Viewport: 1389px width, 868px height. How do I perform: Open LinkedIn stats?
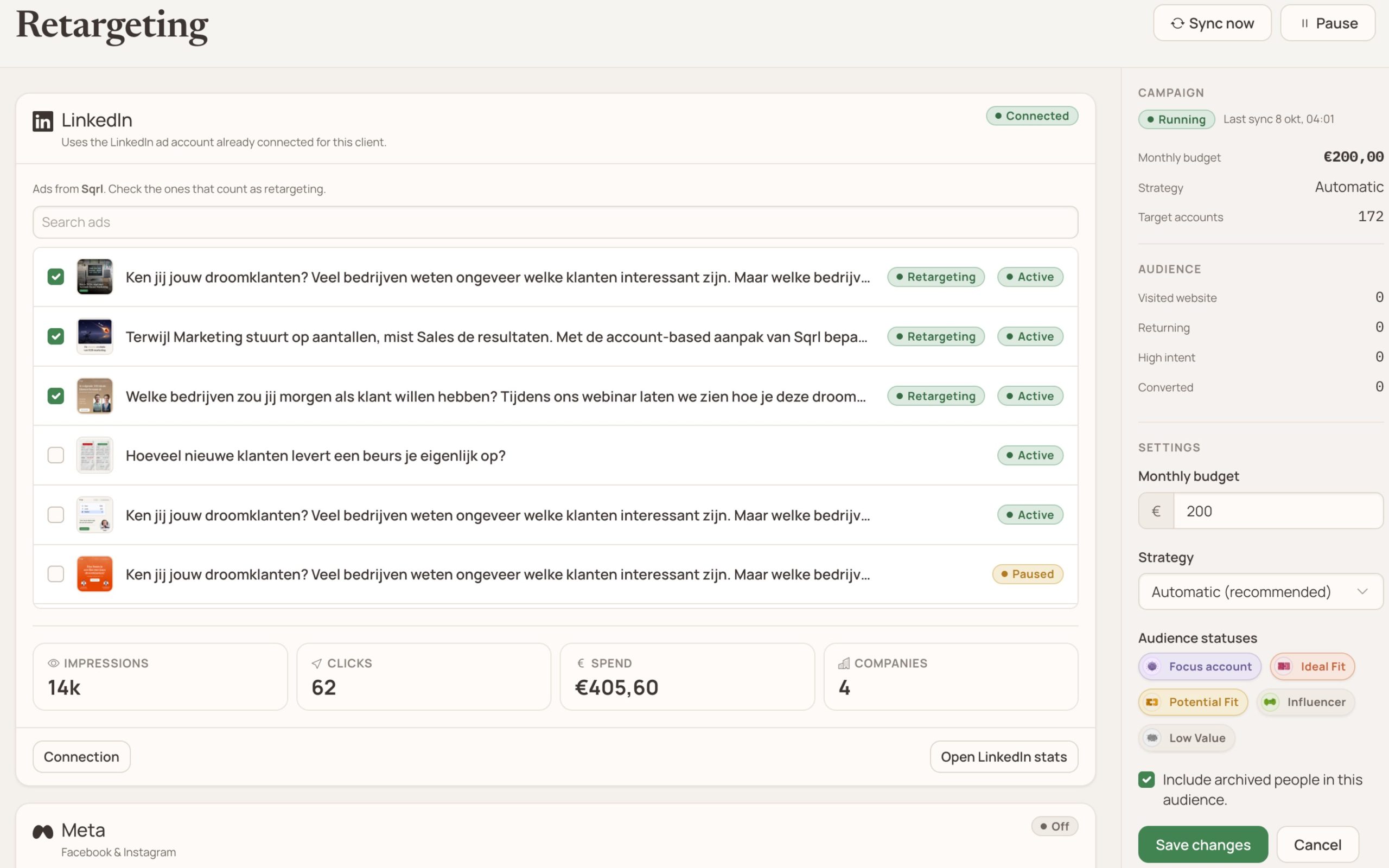click(x=1004, y=757)
